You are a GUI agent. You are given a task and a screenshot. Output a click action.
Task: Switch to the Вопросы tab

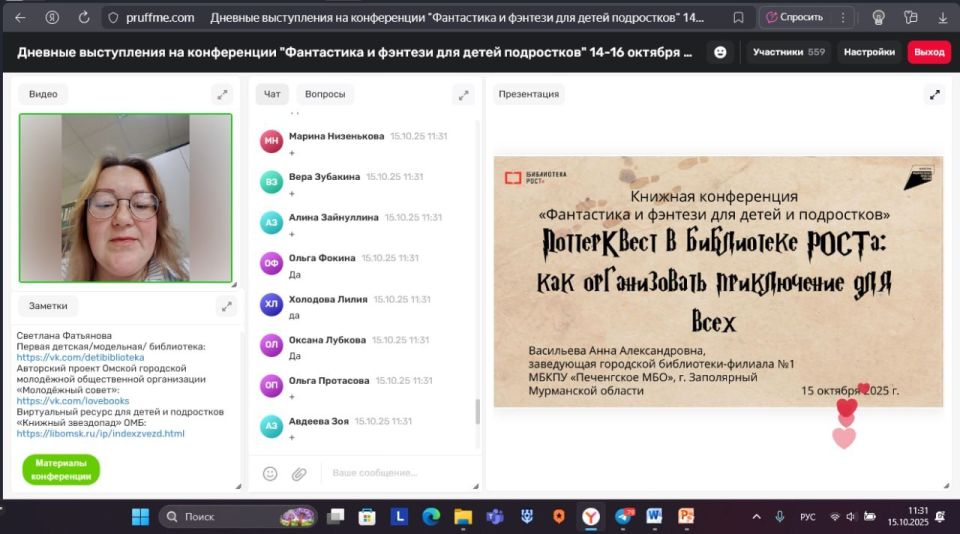tap(325, 94)
